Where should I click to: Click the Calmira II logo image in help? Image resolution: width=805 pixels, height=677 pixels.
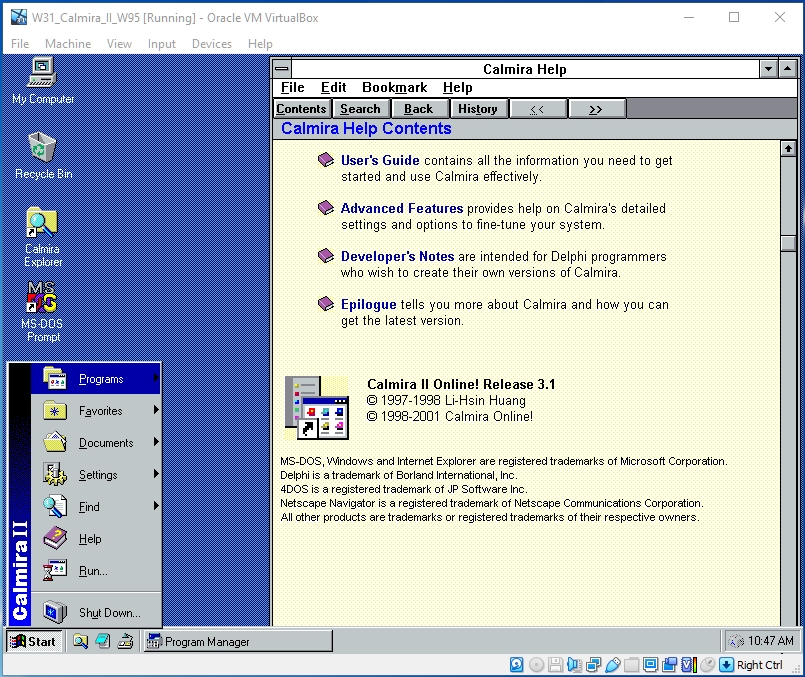click(317, 408)
